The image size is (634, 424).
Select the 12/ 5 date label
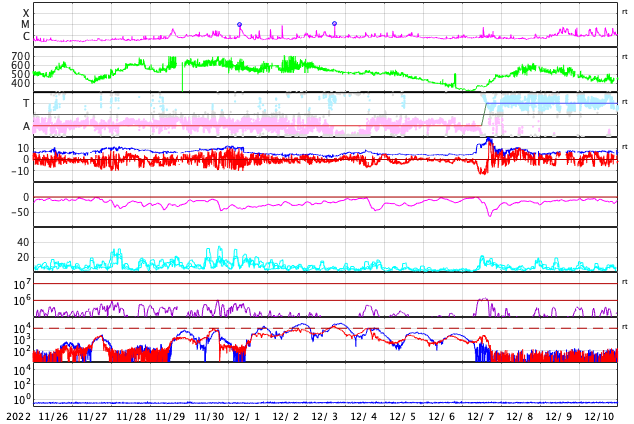[403, 416]
